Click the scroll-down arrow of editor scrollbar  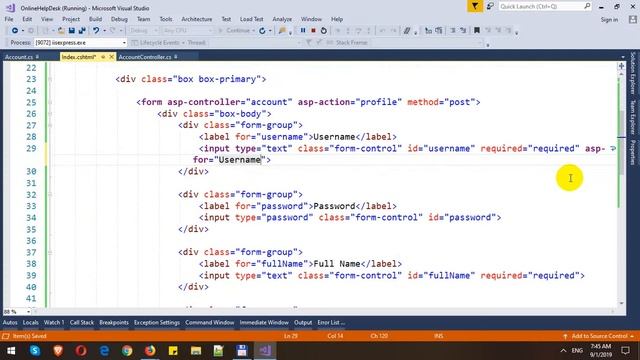621,304
